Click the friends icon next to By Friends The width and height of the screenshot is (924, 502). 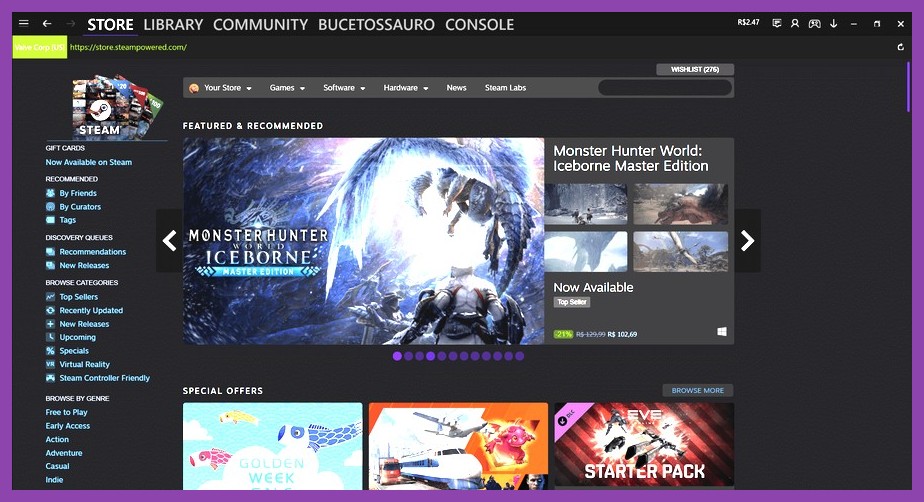point(51,193)
